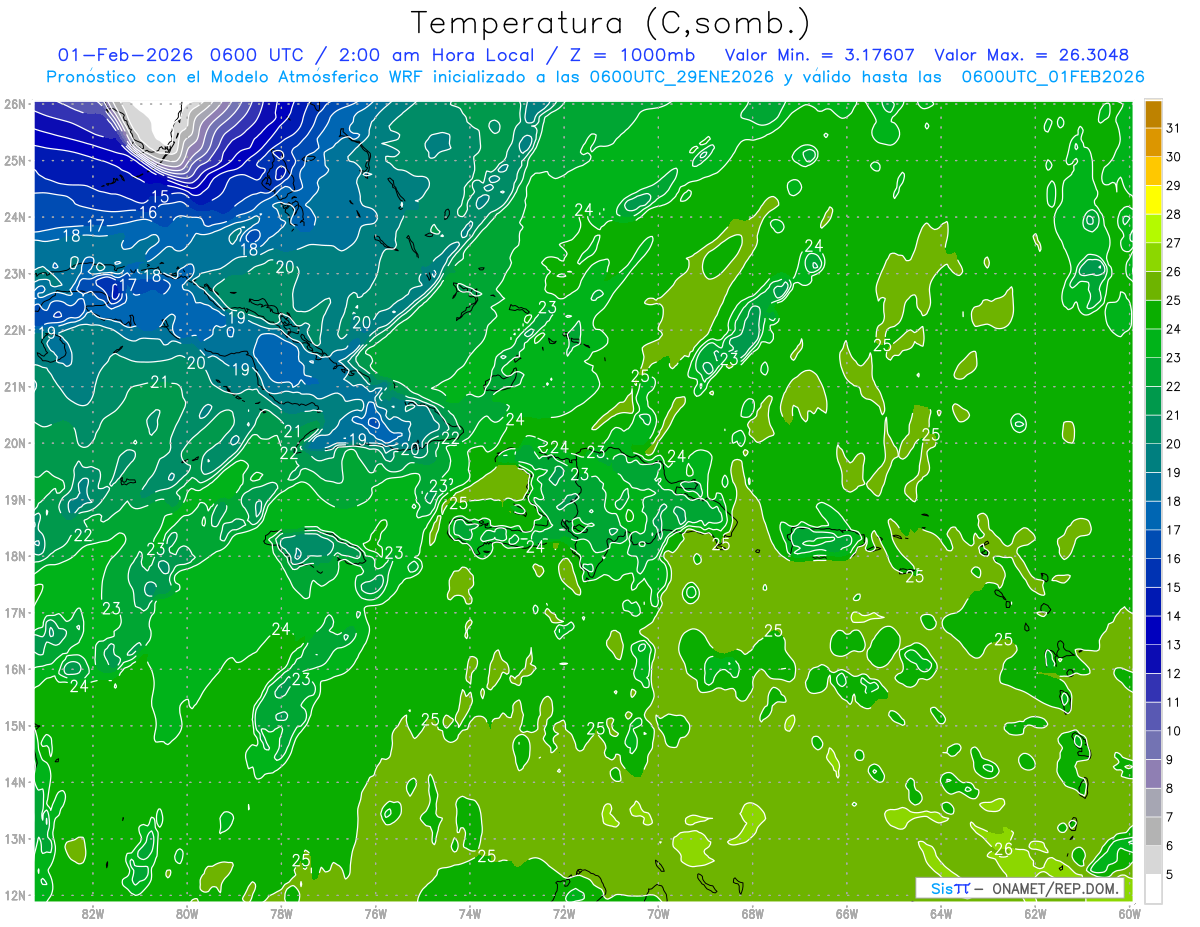Click the 21N latitude axis label

(x=14, y=387)
